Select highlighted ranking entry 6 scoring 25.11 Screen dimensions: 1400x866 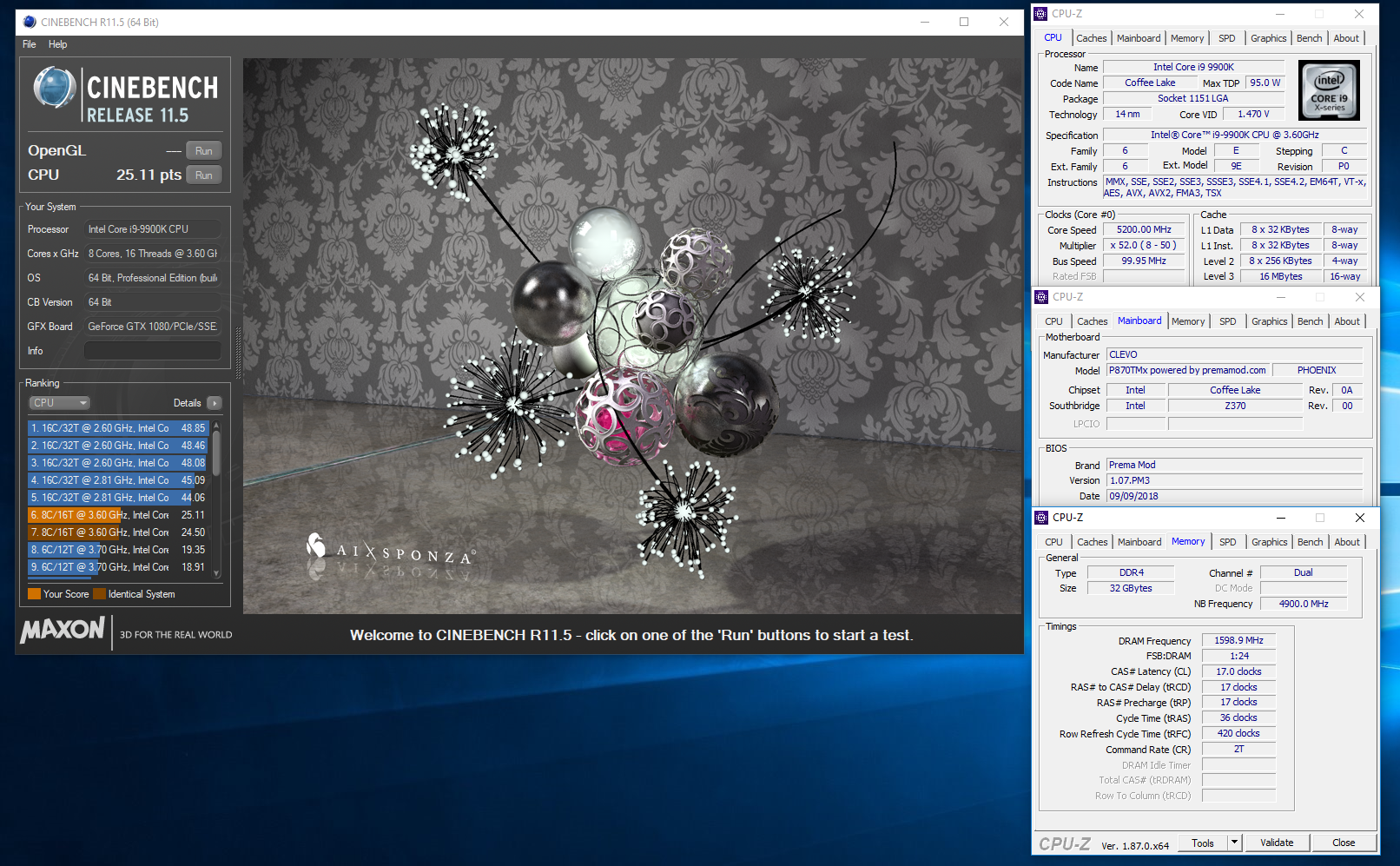[118, 515]
